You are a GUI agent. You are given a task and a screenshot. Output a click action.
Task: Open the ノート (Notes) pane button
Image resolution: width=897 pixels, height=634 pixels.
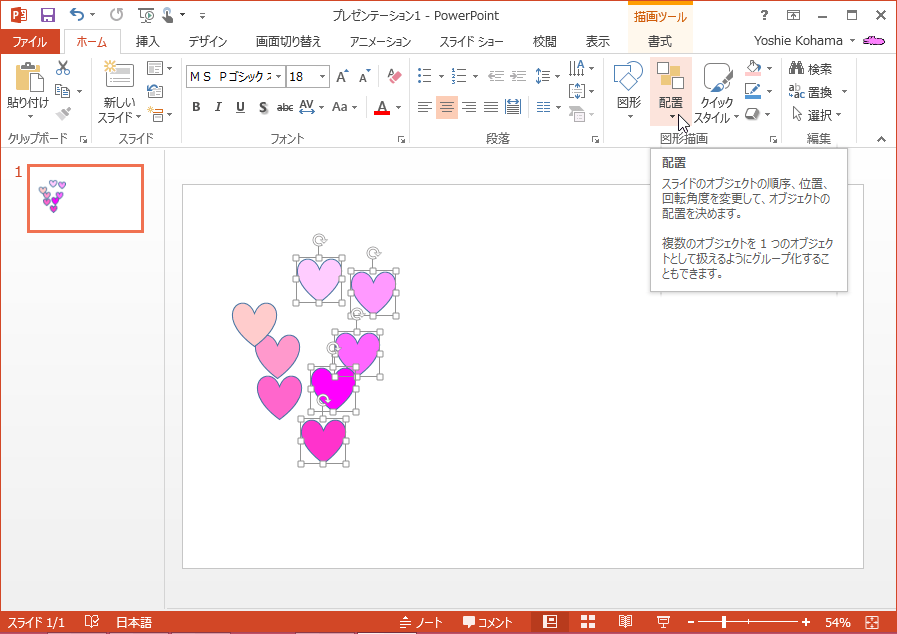(x=421, y=622)
